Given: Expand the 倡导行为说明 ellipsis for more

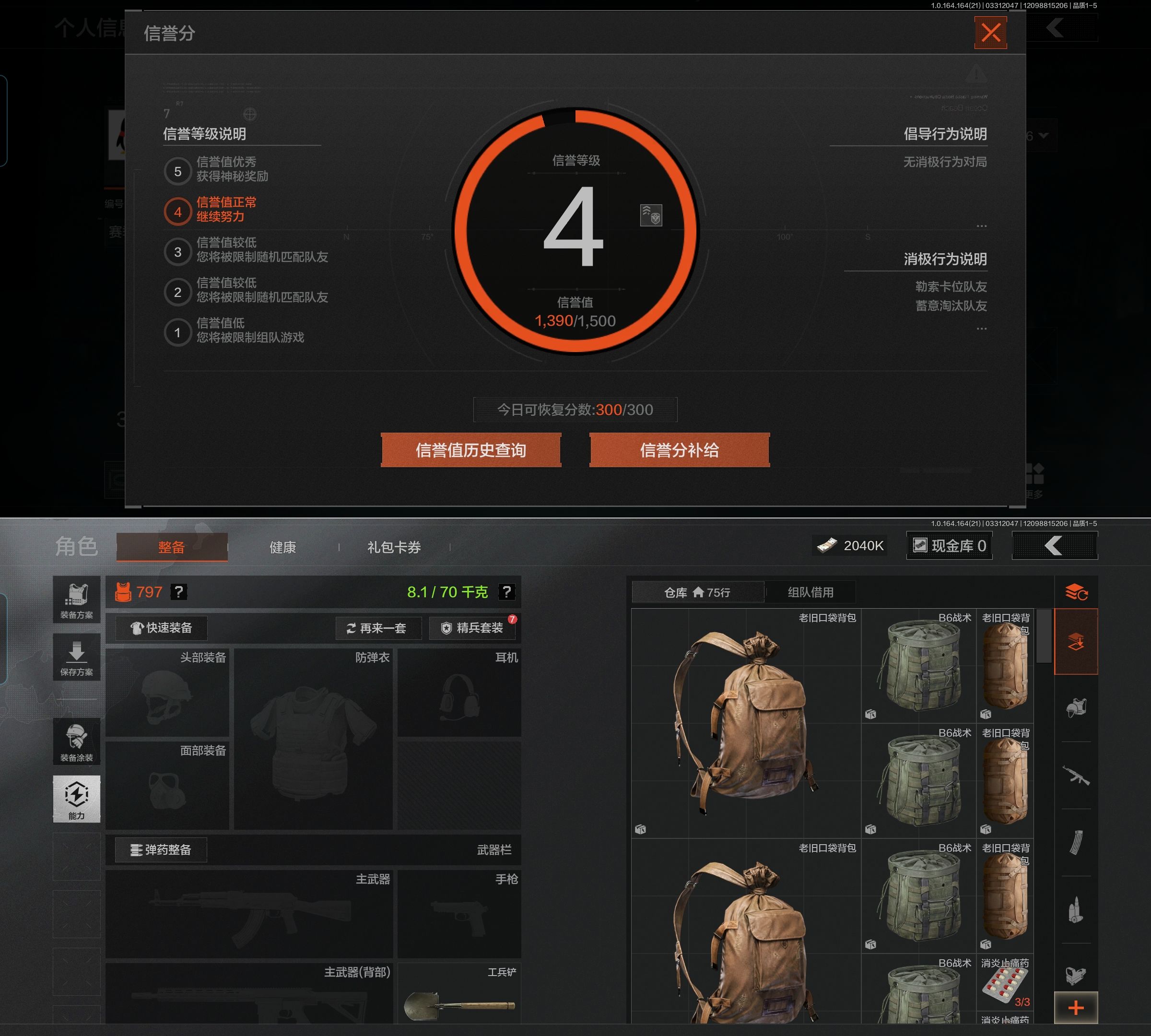Looking at the screenshot, I should [x=981, y=226].
